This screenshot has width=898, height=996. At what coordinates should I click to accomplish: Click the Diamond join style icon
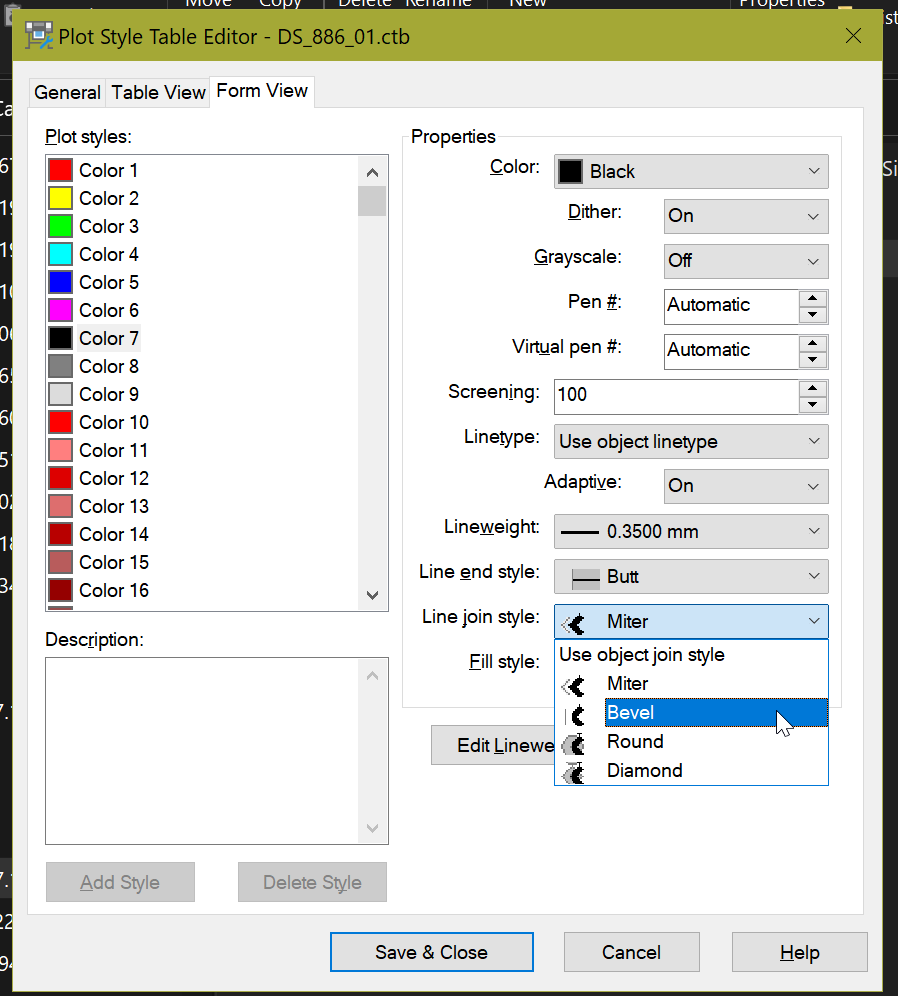coord(573,771)
